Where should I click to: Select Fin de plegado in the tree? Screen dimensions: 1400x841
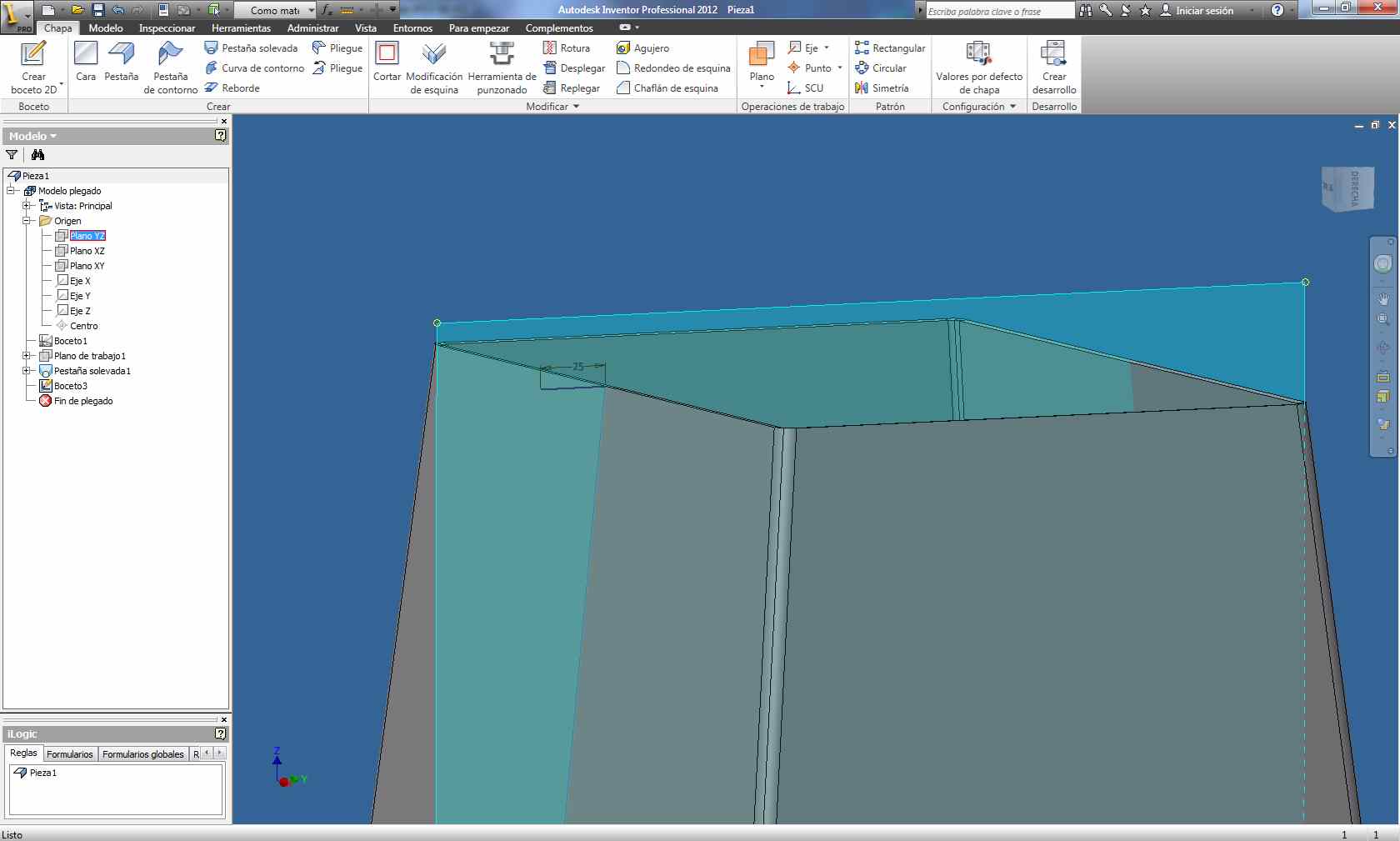(83, 401)
